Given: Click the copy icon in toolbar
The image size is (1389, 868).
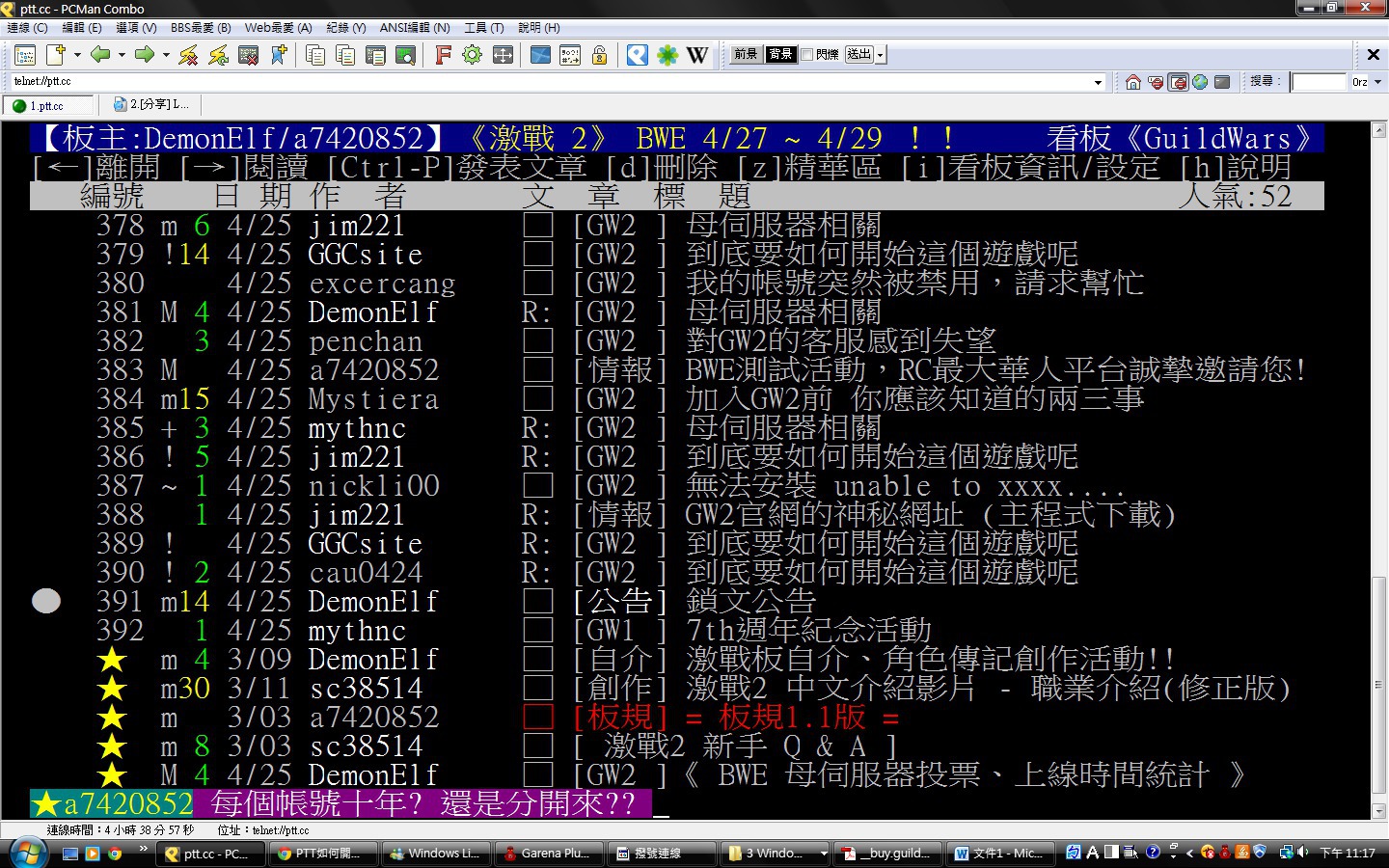Looking at the screenshot, I should pos(314,55).
